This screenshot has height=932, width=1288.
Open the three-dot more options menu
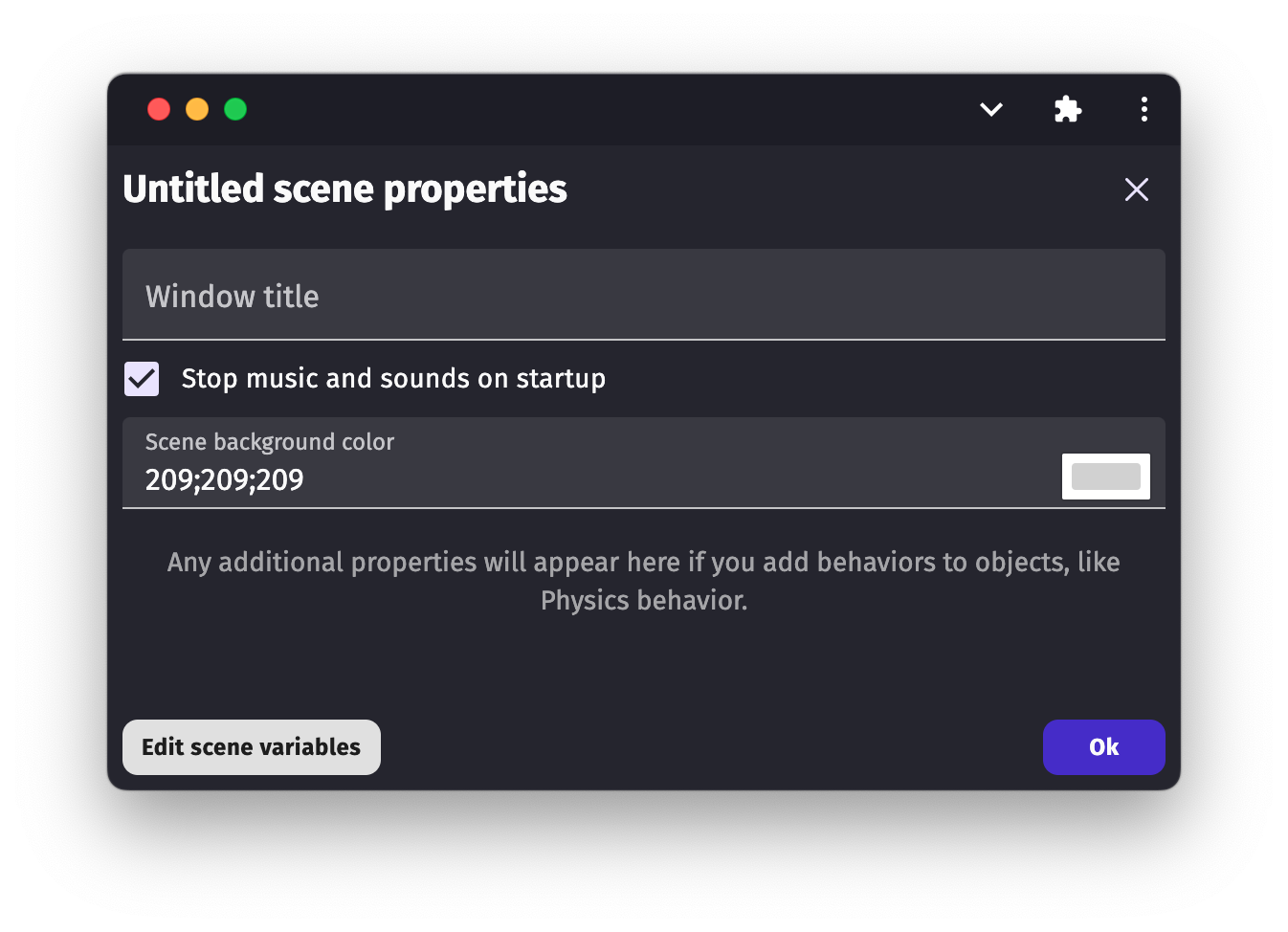coord(1144,109)
